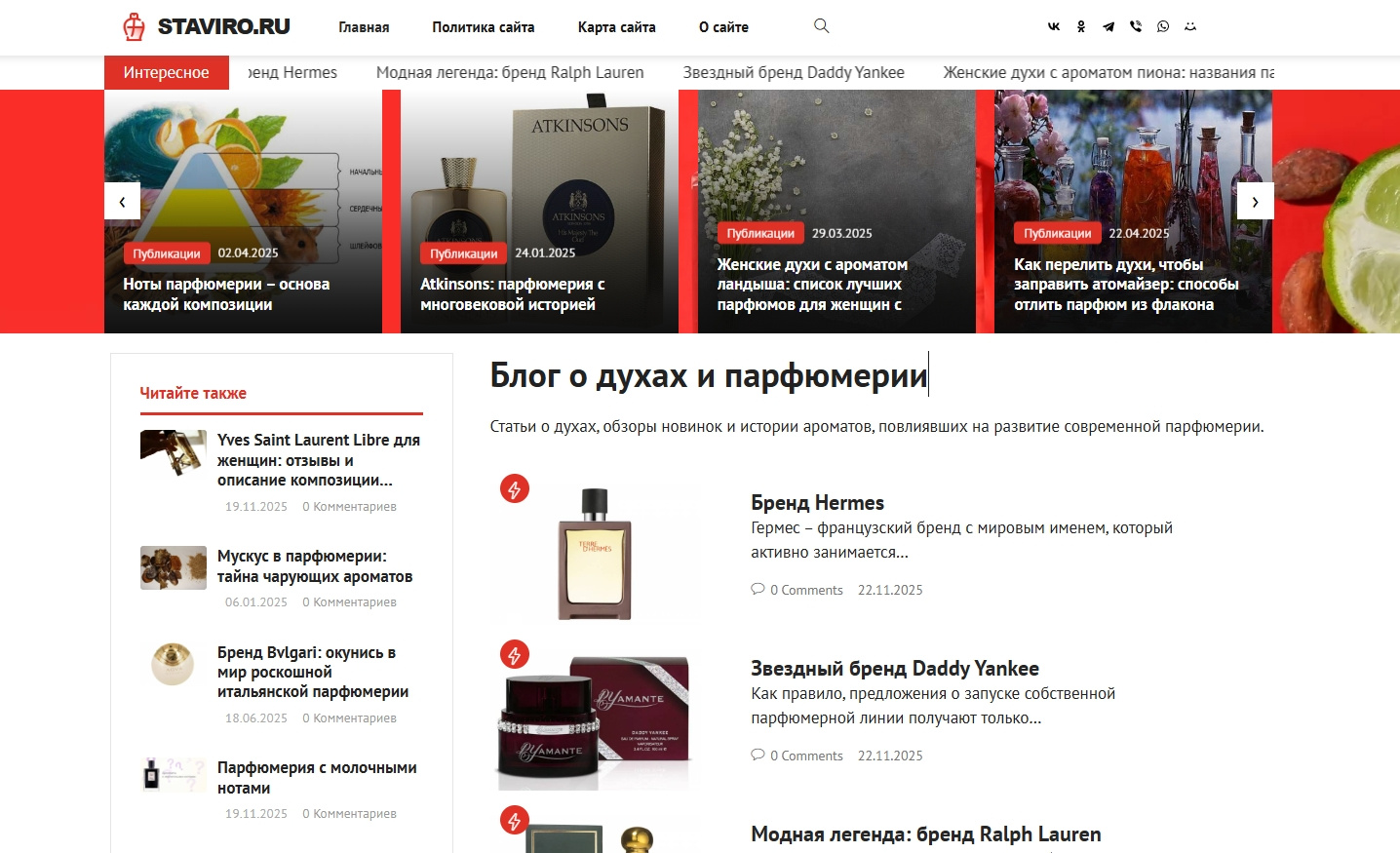Click date 22.11.2025 under Daddy Yankee

click(x=890, y=756)
